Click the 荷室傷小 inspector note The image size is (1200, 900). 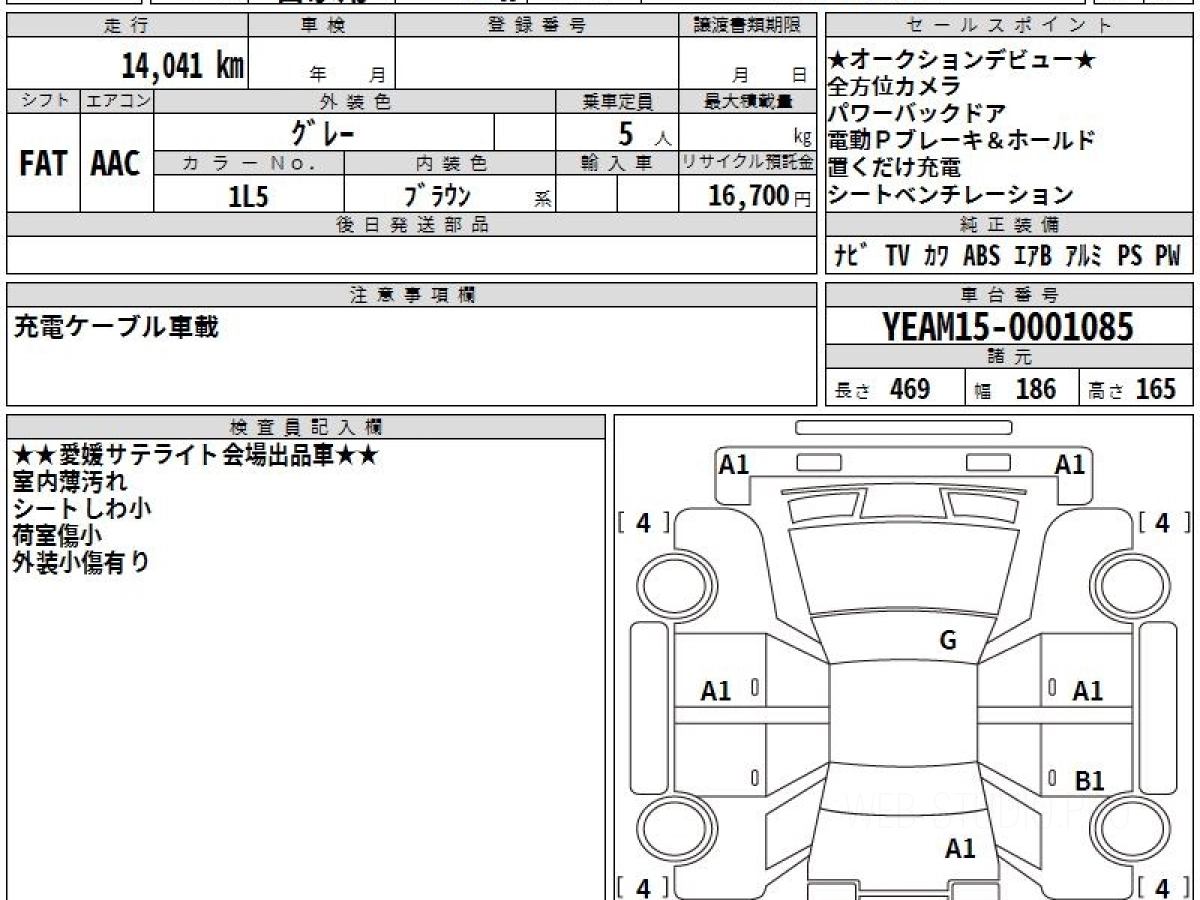(x=57, y=535)
